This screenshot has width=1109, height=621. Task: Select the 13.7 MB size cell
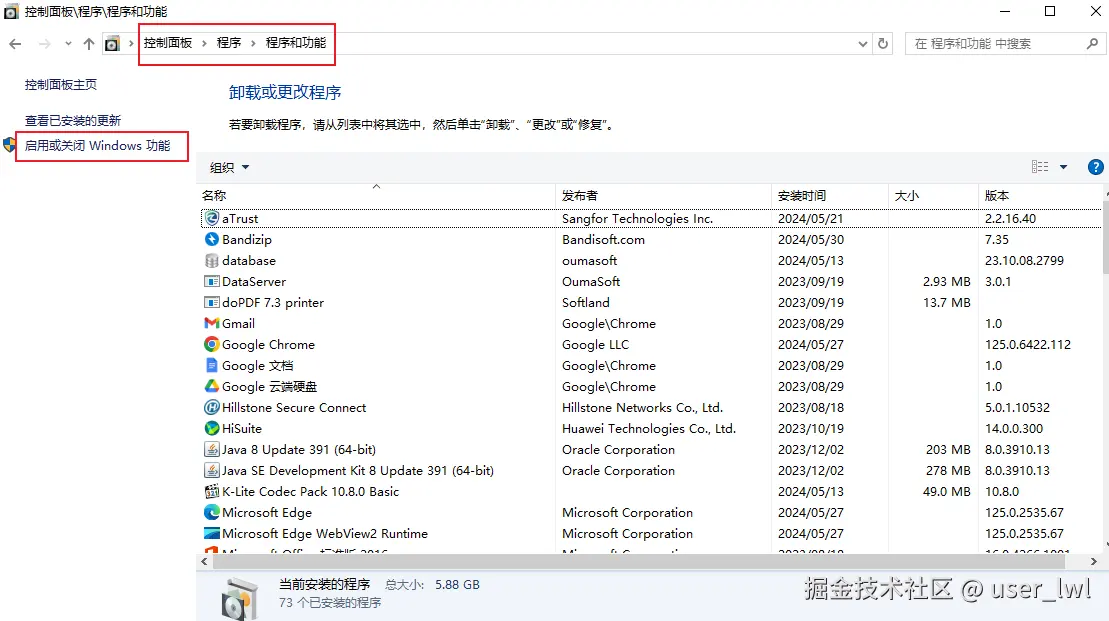click(x=946, y=303)
